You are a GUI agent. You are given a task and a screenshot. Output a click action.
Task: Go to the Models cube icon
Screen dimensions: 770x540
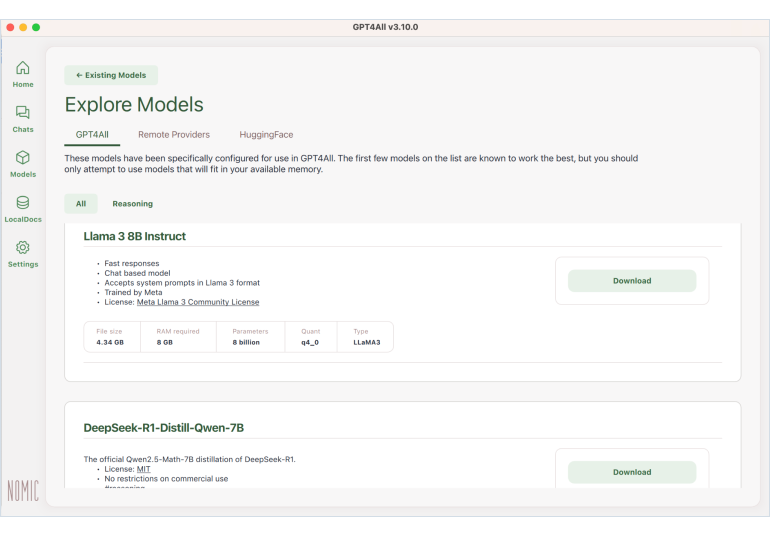(23, 158)
